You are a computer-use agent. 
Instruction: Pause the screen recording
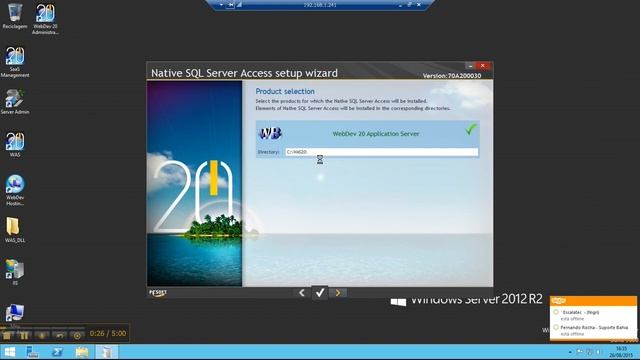tap(24, 336)
